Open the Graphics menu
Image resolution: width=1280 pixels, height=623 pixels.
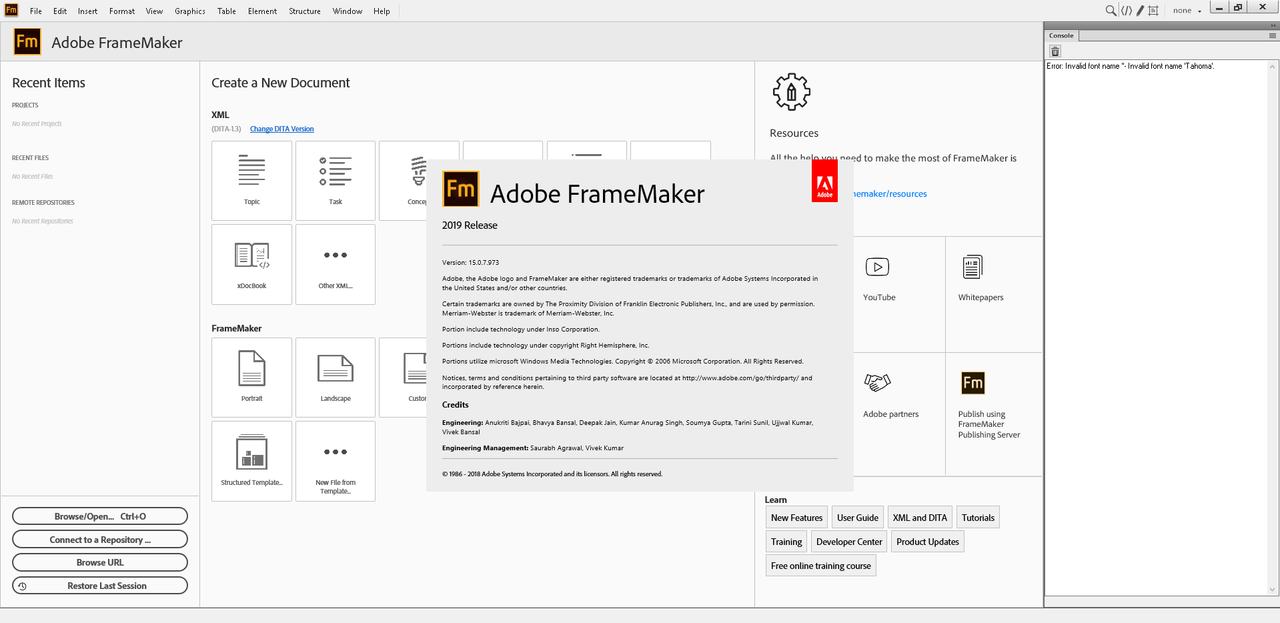click(190, 11)
